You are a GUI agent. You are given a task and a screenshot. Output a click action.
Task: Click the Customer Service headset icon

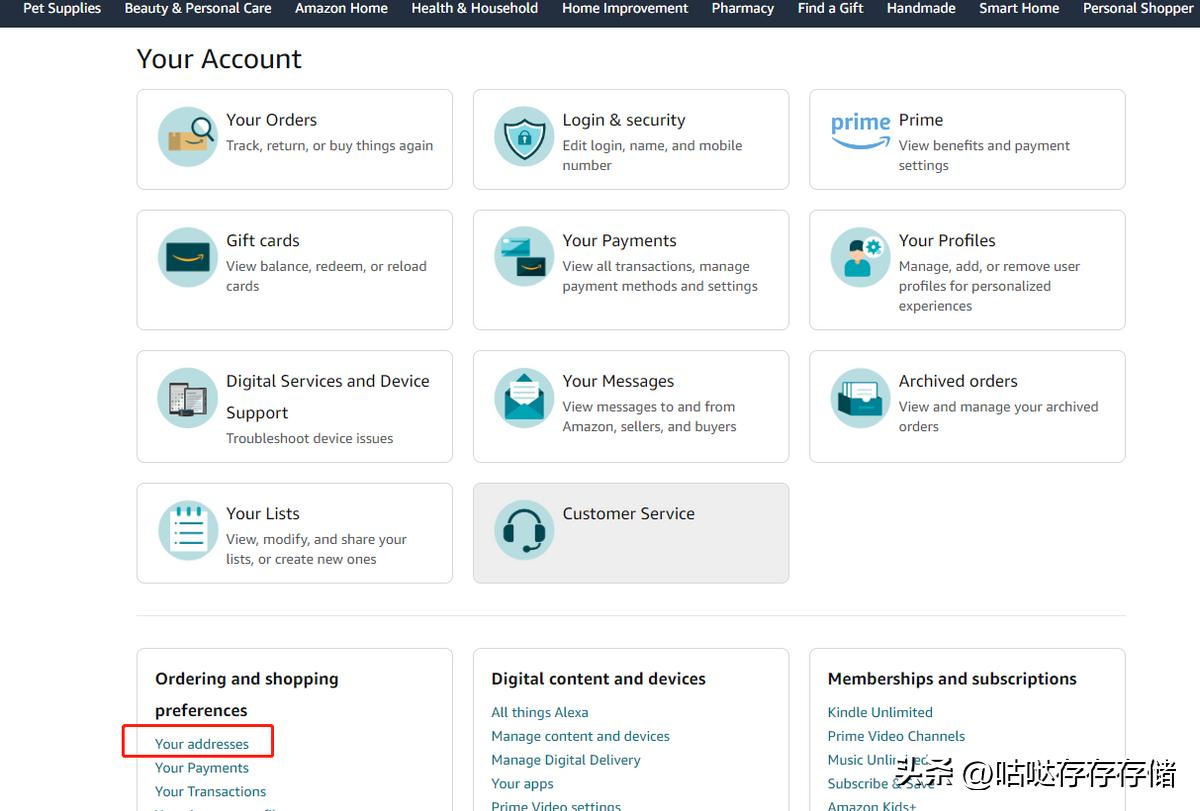coord(524,530)
